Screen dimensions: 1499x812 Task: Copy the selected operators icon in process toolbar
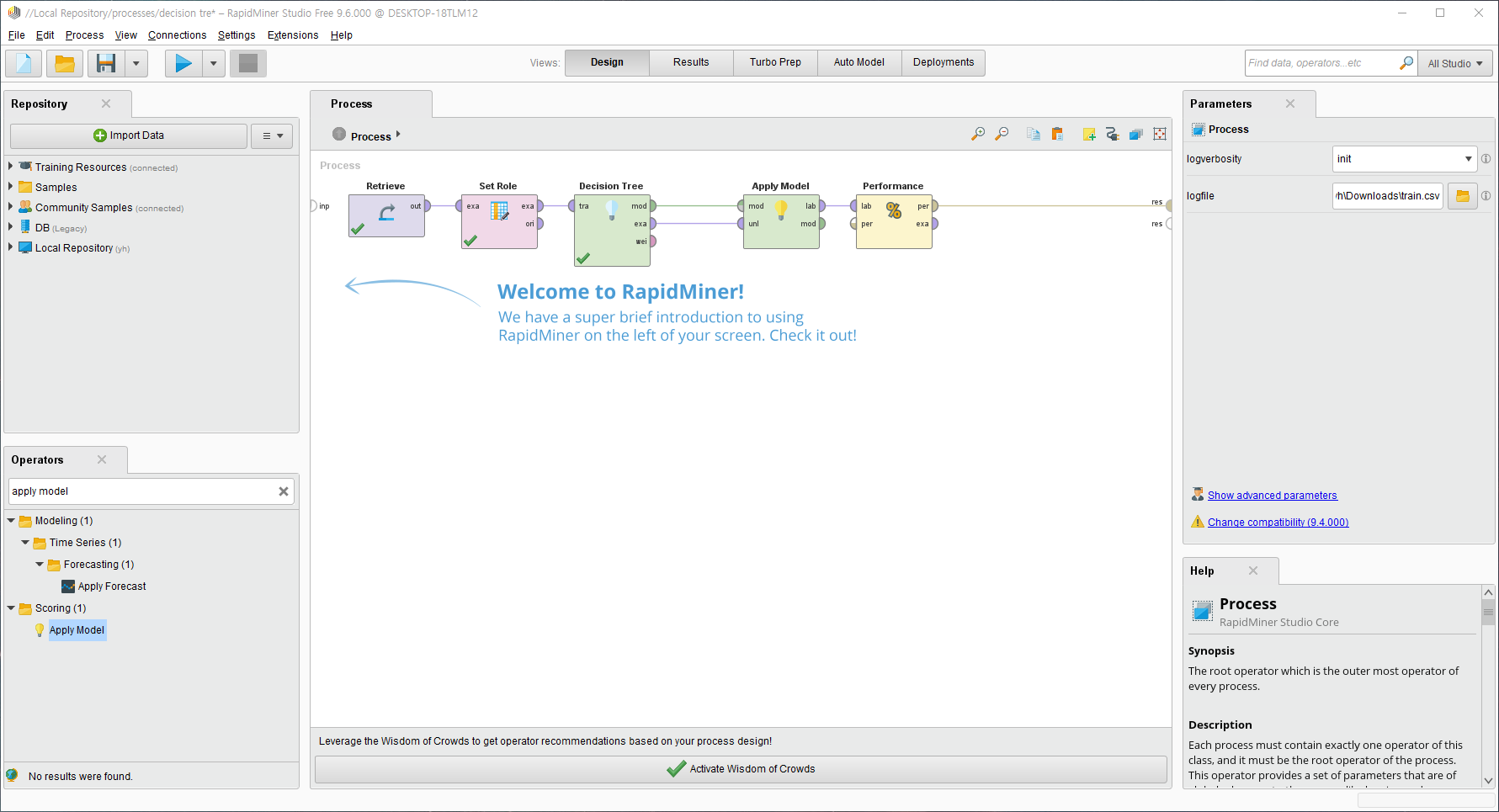pos(1034,134)
